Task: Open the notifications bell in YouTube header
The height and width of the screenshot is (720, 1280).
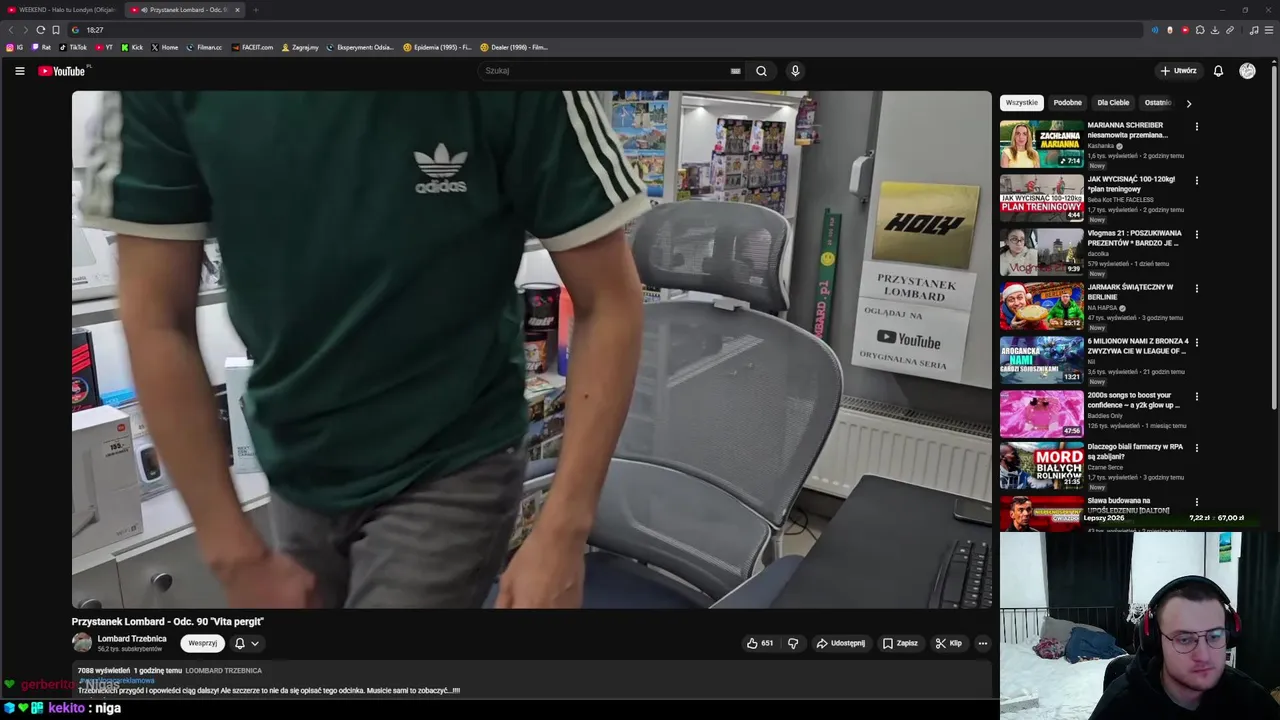Action: pos(1218,71)
